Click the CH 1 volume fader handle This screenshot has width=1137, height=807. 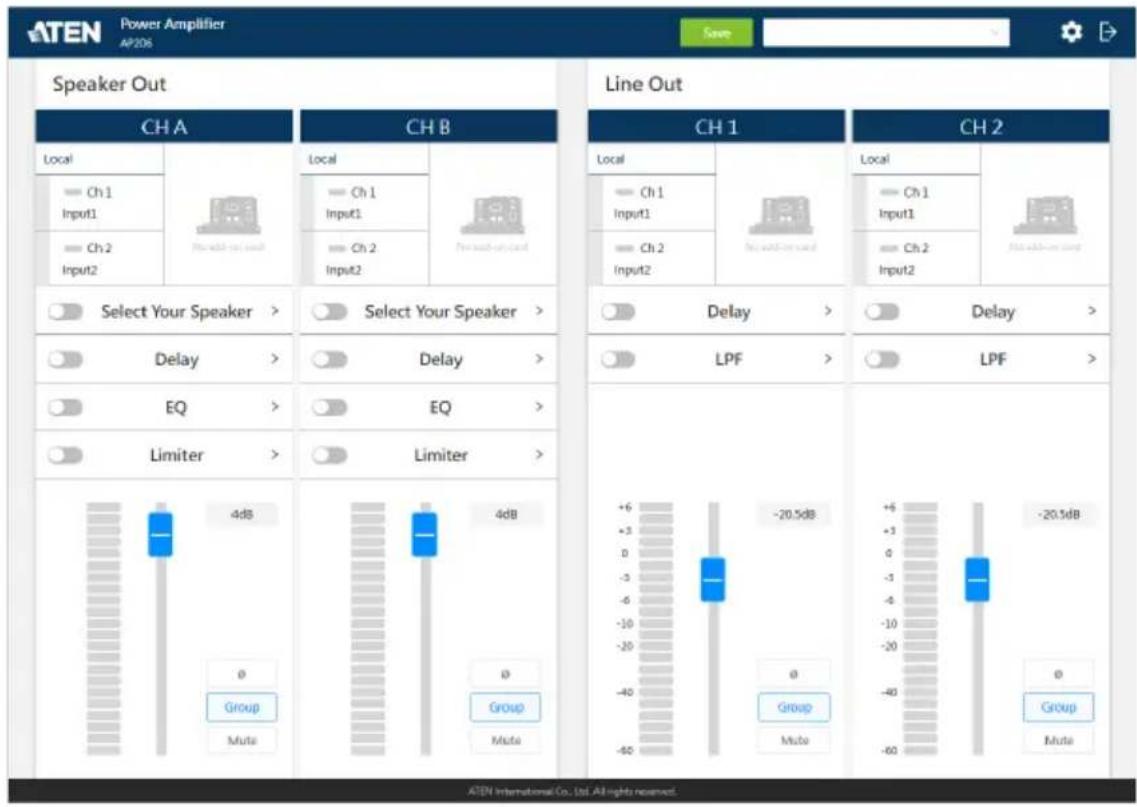pos(713,579)
